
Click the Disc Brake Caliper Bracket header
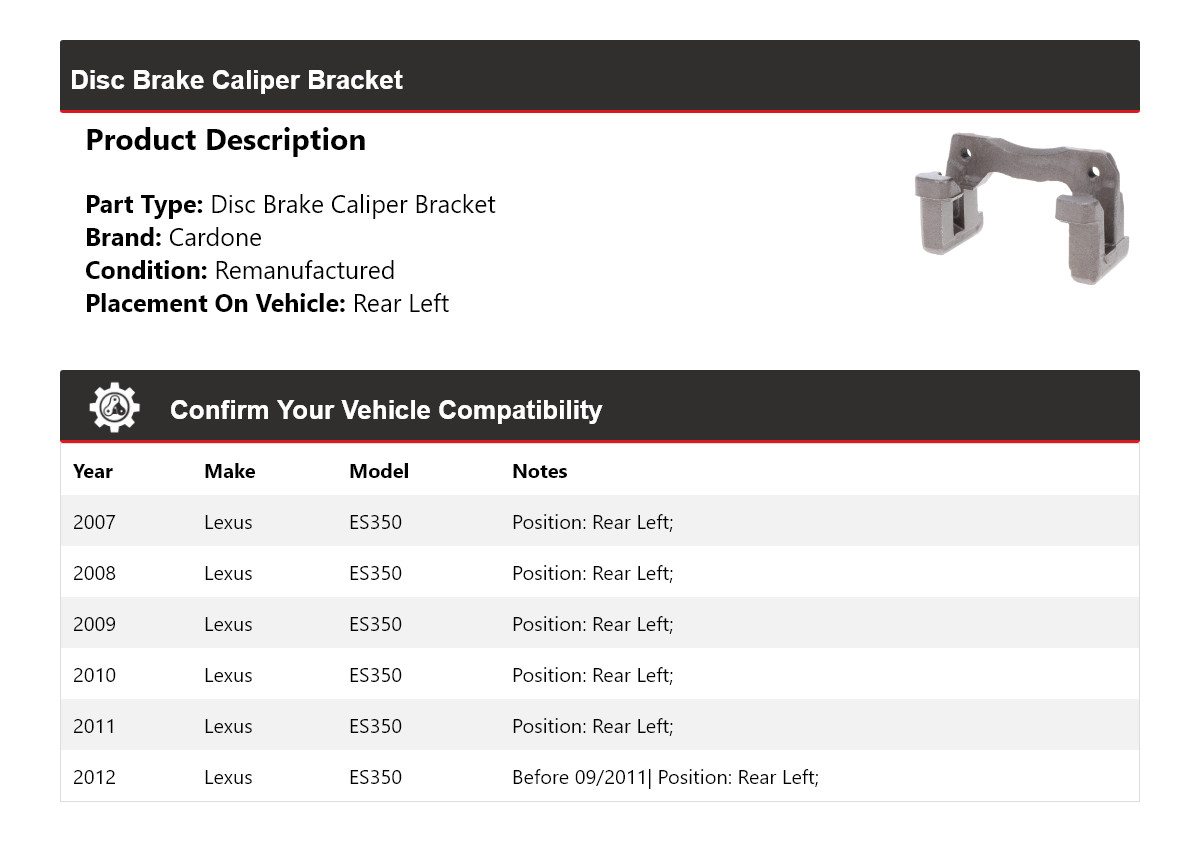coord(237,80)
